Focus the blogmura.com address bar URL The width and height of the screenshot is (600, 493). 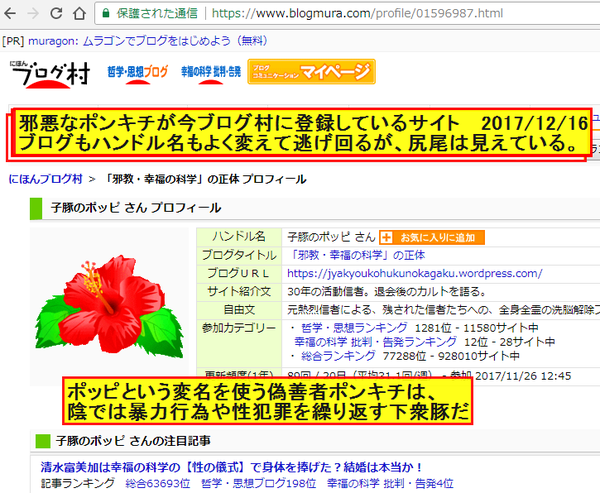[x=357, y=13]
